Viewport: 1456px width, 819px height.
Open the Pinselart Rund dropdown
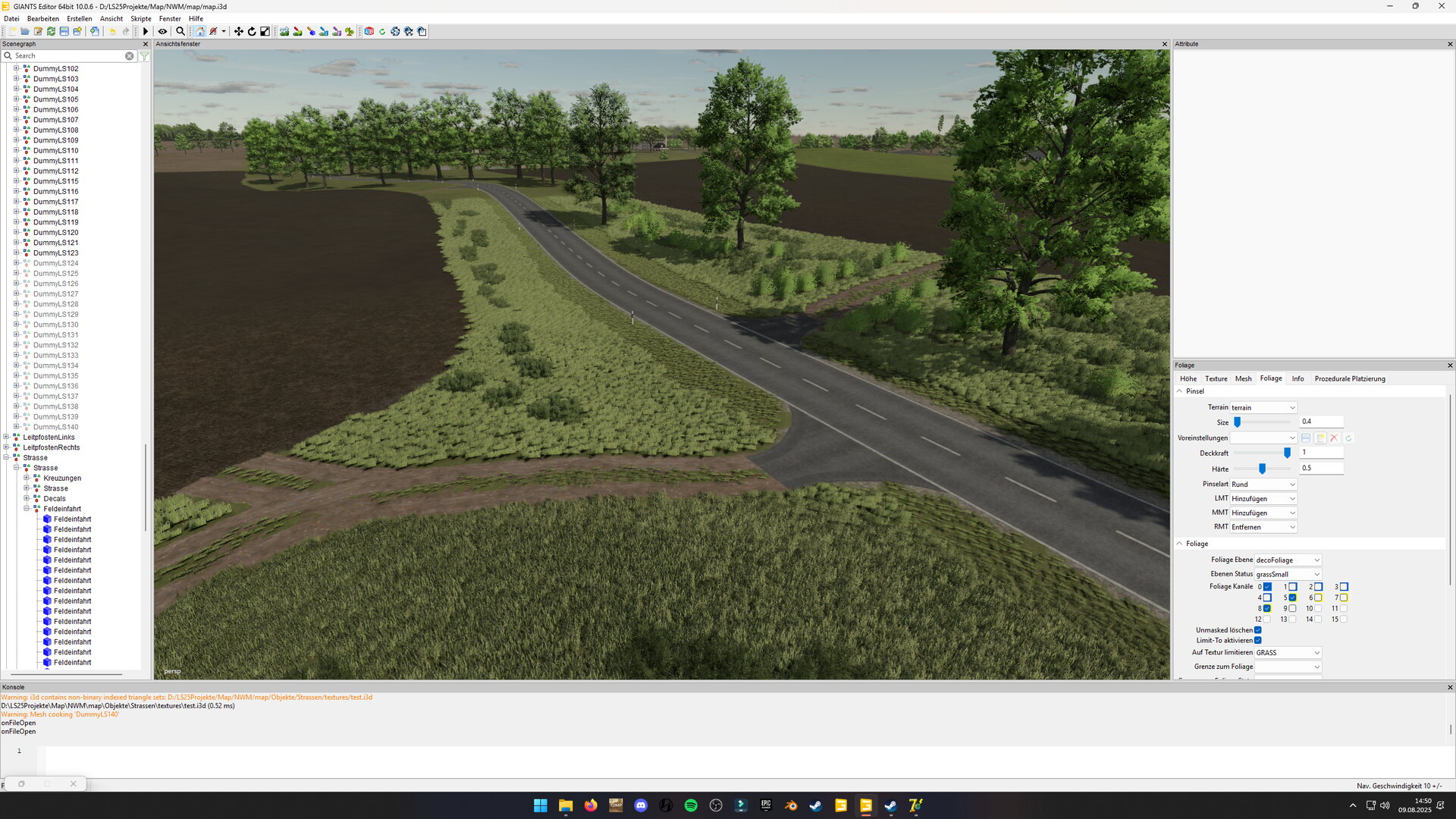tap(1263, 485)
